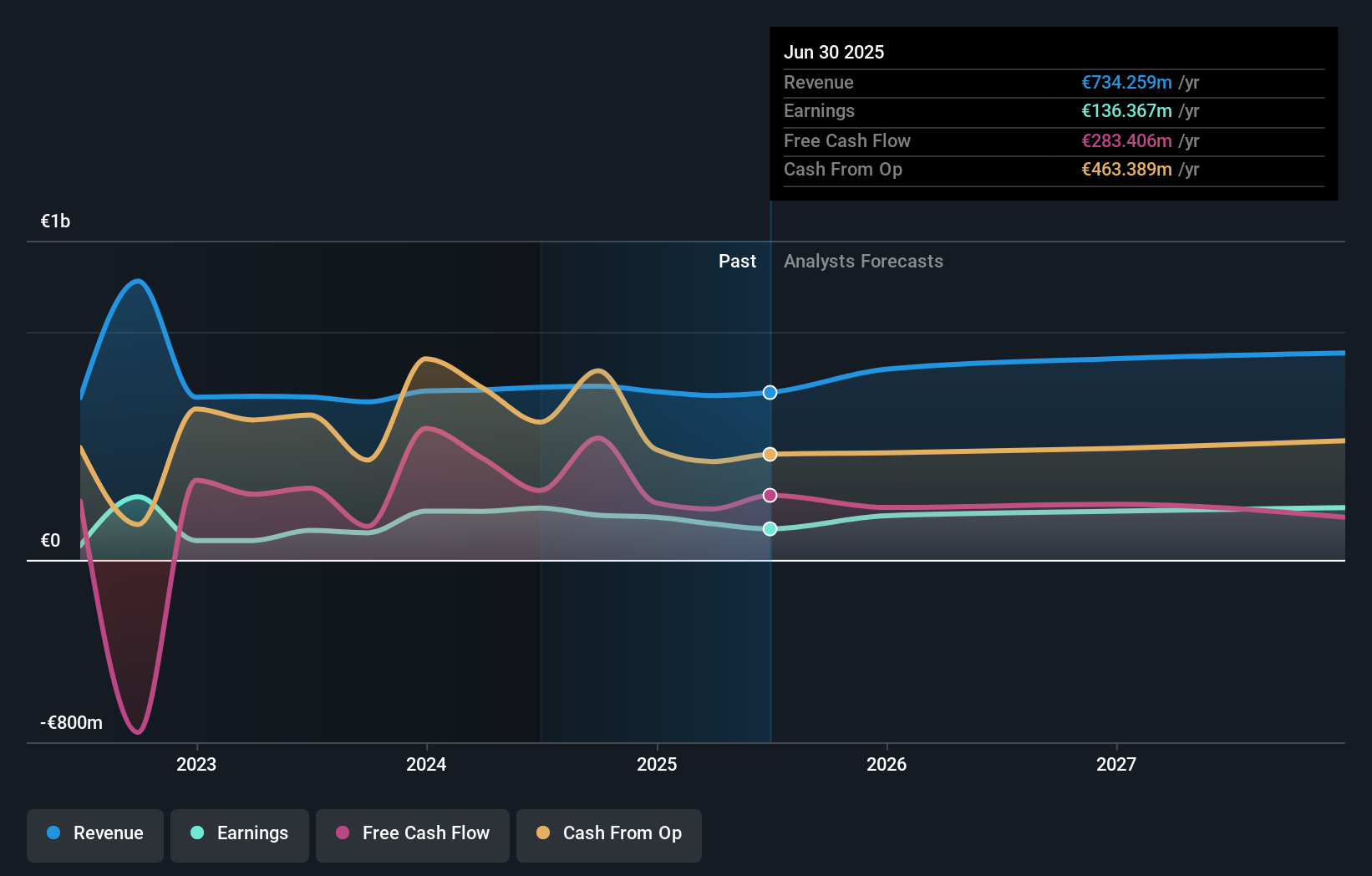Viewport: 1372px width, 876px height.
Task: Toggle the Earnings legend button
Action: click(240, 835)
